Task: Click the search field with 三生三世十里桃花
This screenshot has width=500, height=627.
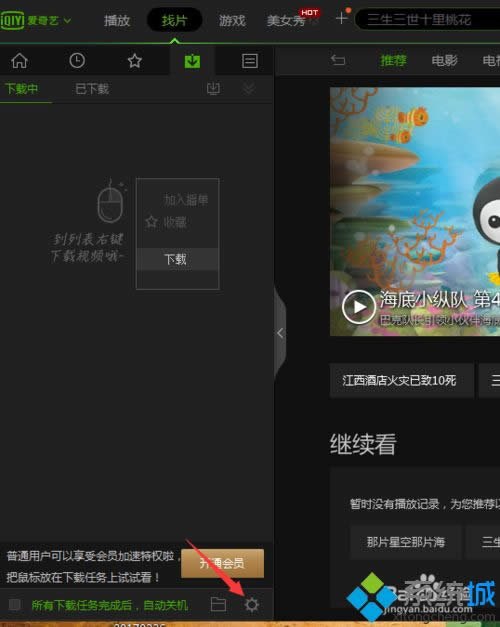Action: pyautogui.click(x=427, y=19)
